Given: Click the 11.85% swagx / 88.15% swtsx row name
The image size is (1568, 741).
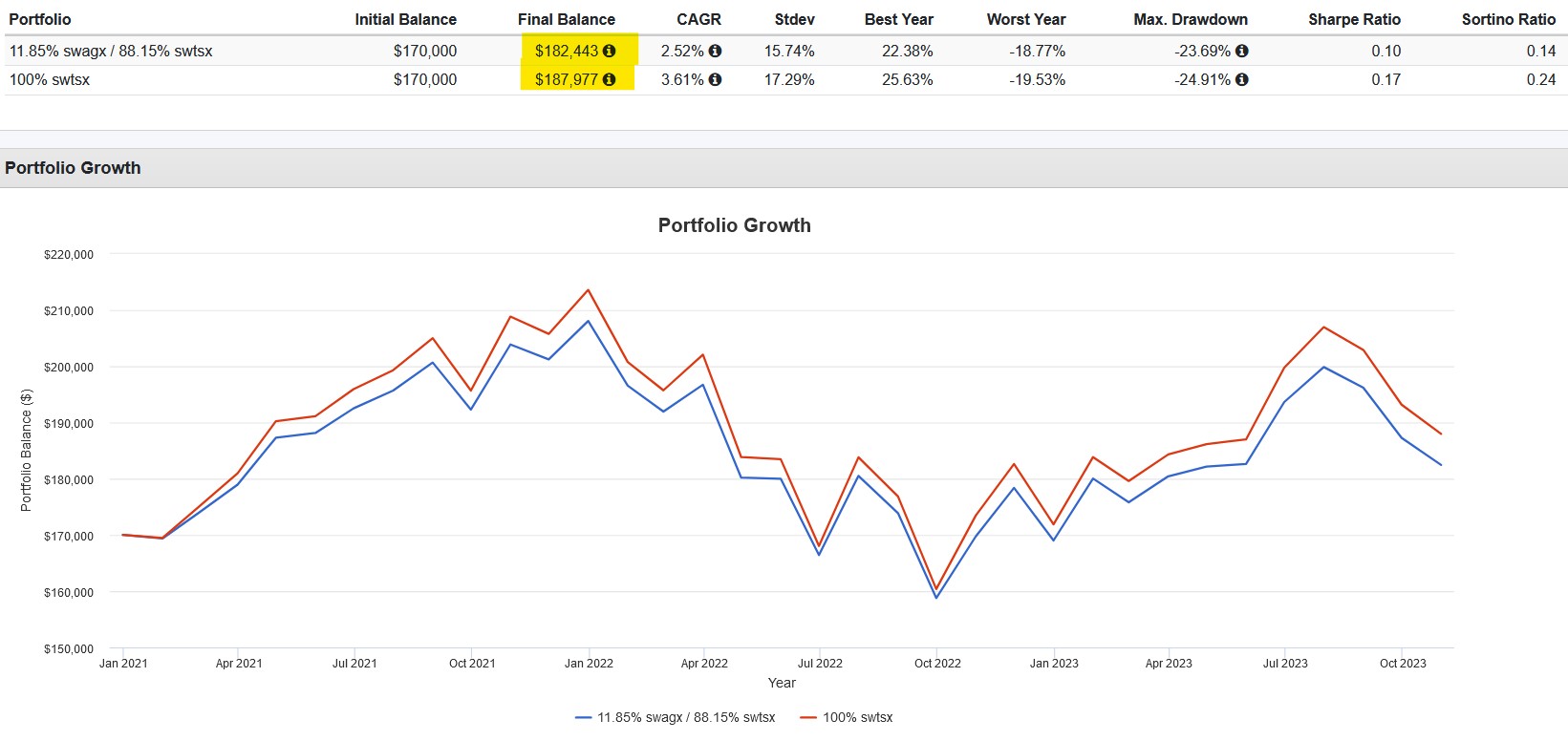Looking at the screenshot, I should 111,51.
